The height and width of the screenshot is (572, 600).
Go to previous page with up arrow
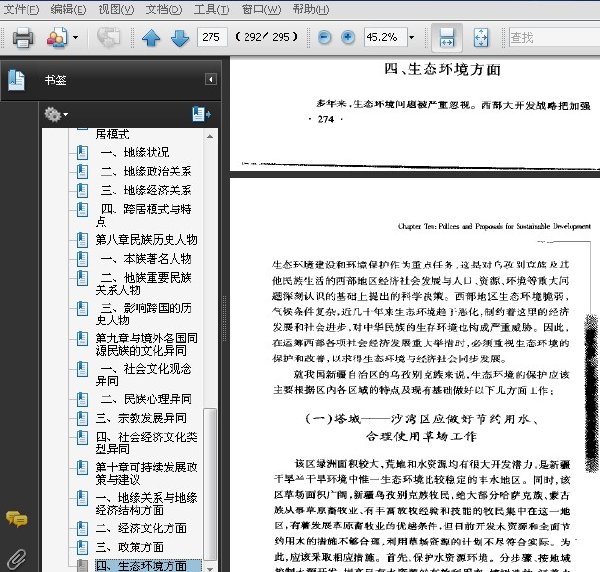click(x=151, y=37)
